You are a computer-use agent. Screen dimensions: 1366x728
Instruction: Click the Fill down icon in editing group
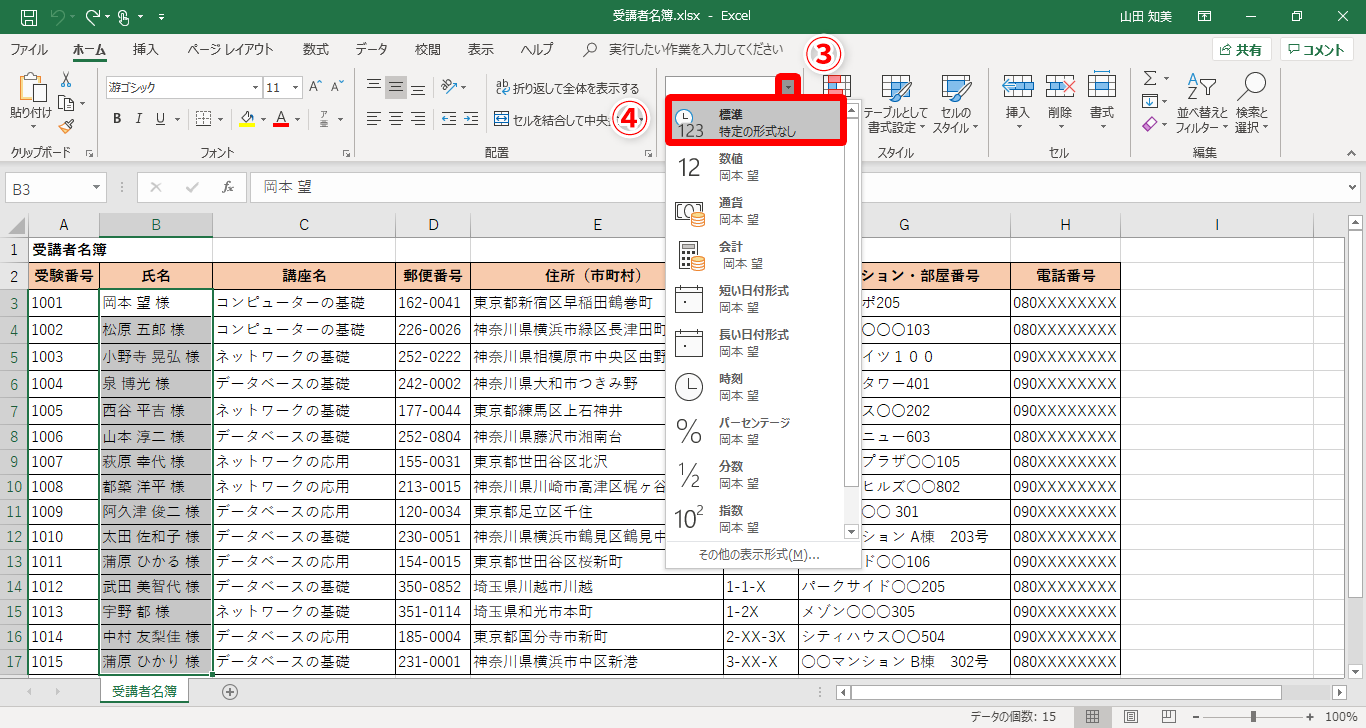(x=1150, y=101)
